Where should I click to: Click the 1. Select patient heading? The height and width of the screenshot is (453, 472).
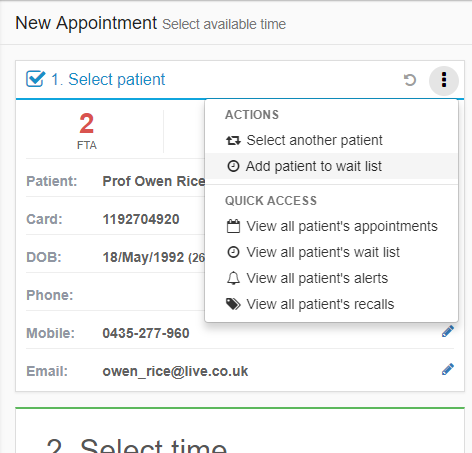[108, 80]
